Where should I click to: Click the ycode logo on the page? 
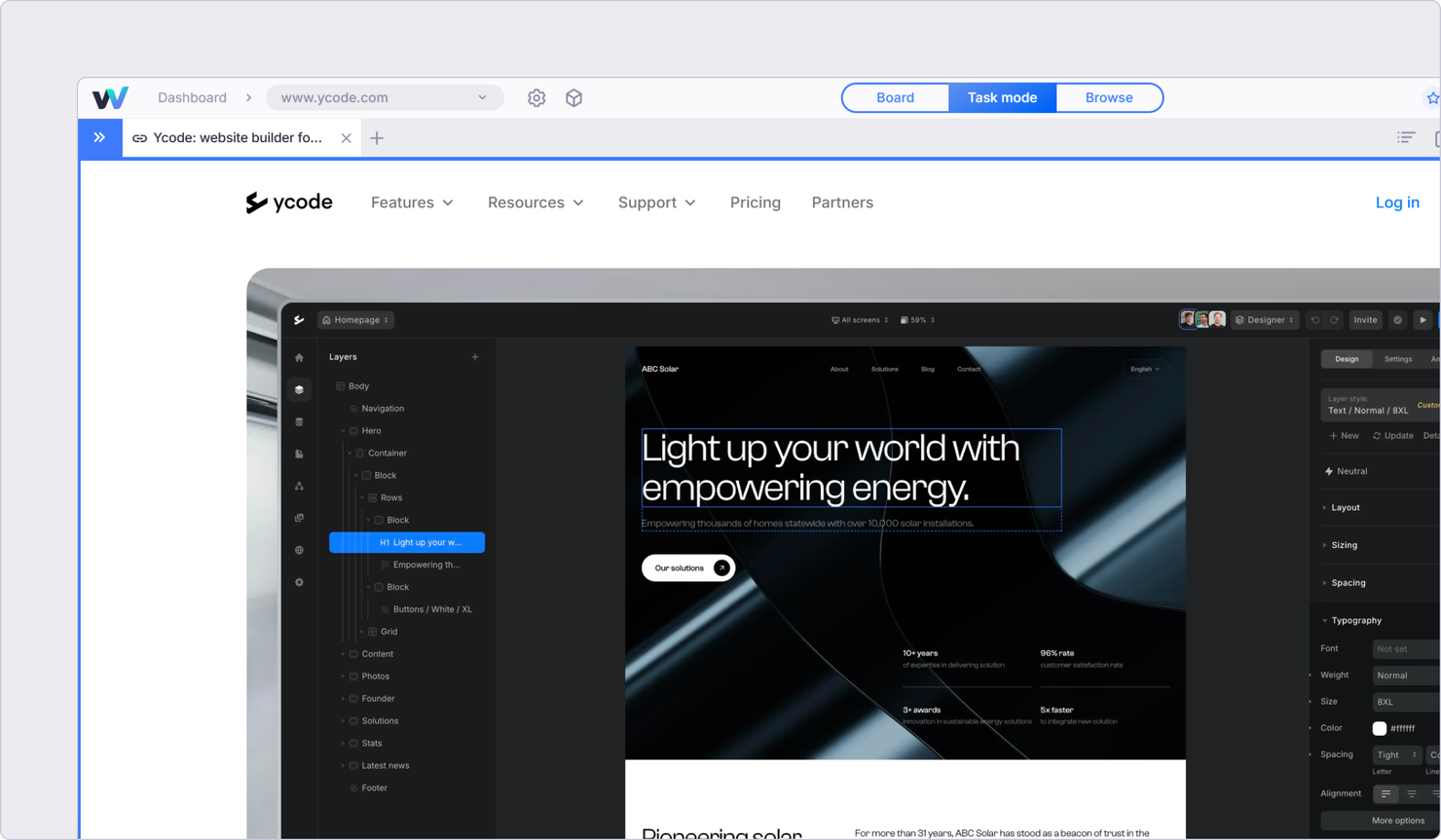click(289, 202)
